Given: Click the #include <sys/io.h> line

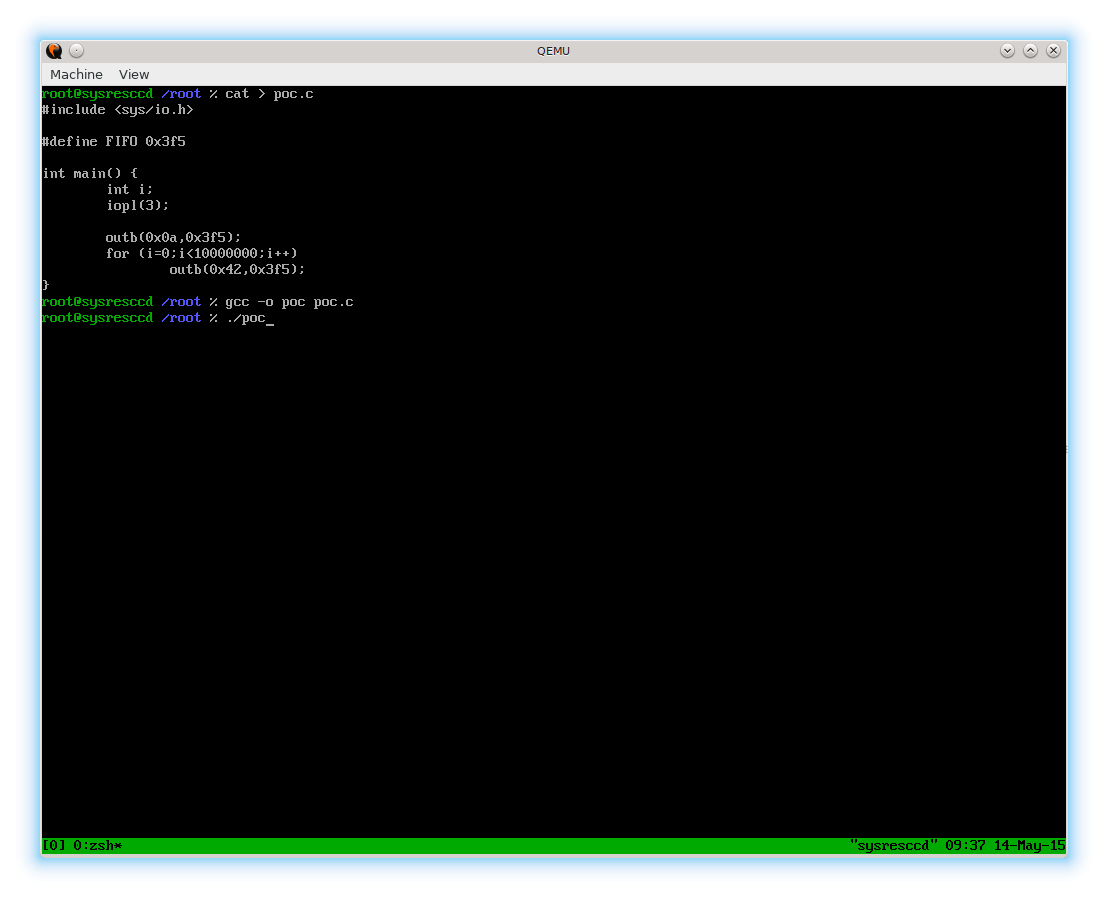Looking at the screenshot, I should click(x=117, y=110).
